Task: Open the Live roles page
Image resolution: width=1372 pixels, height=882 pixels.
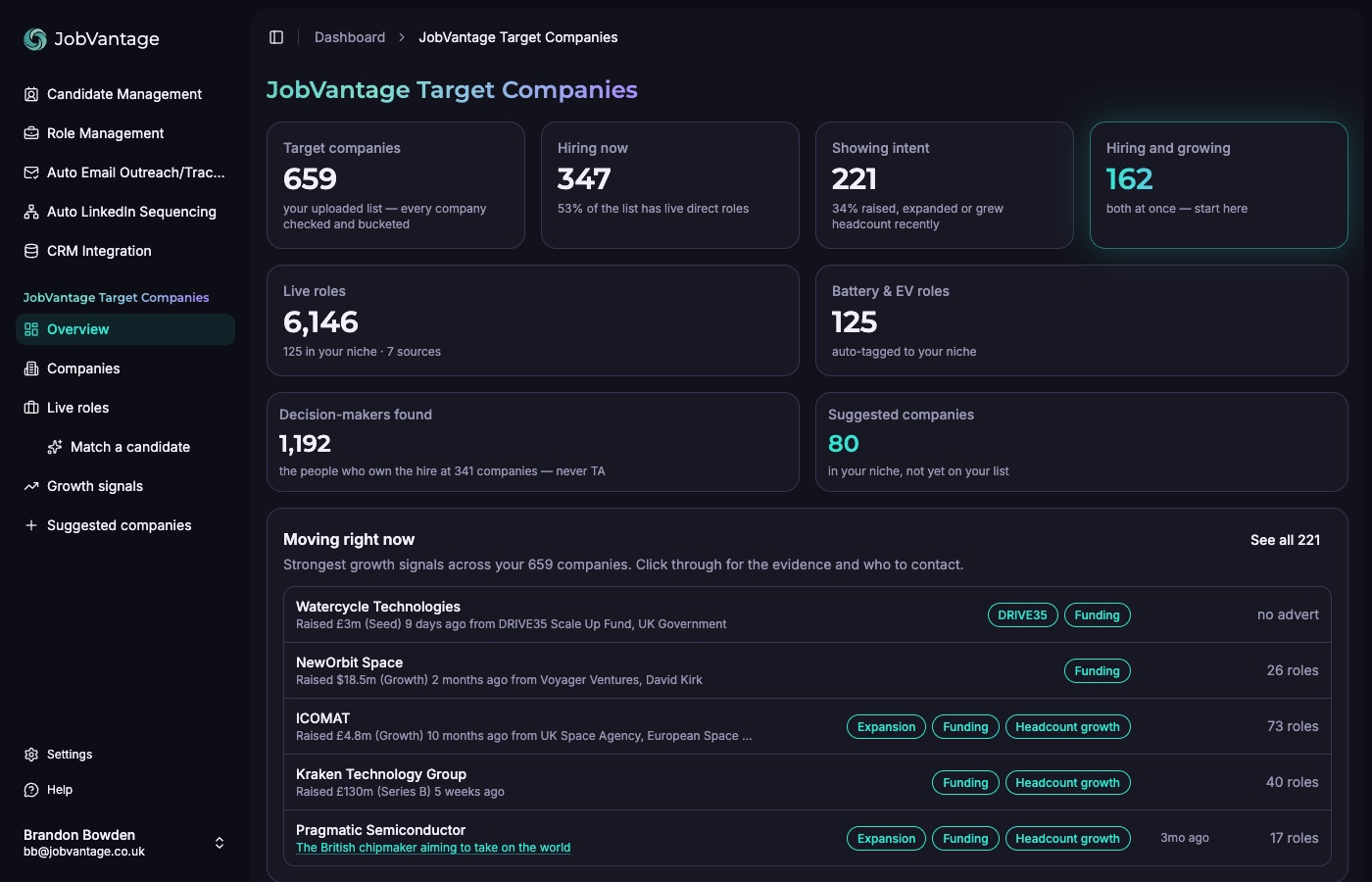Action: (x=125, y=408)
